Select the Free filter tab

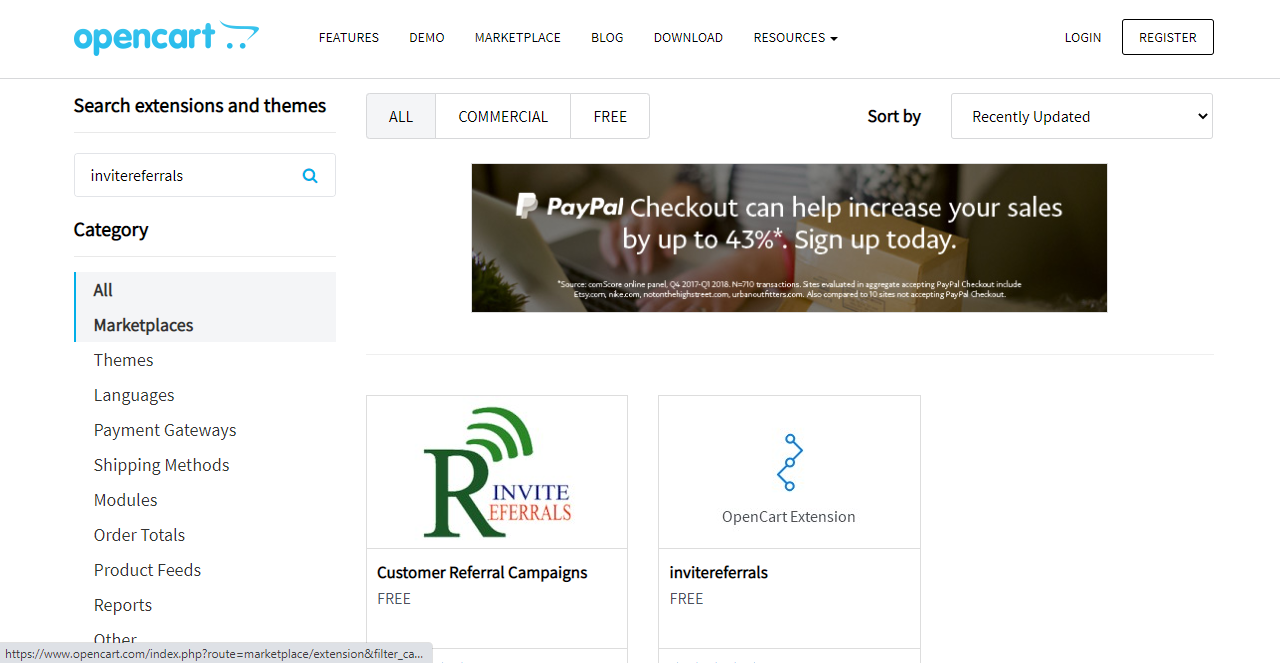tap(610, 116)
